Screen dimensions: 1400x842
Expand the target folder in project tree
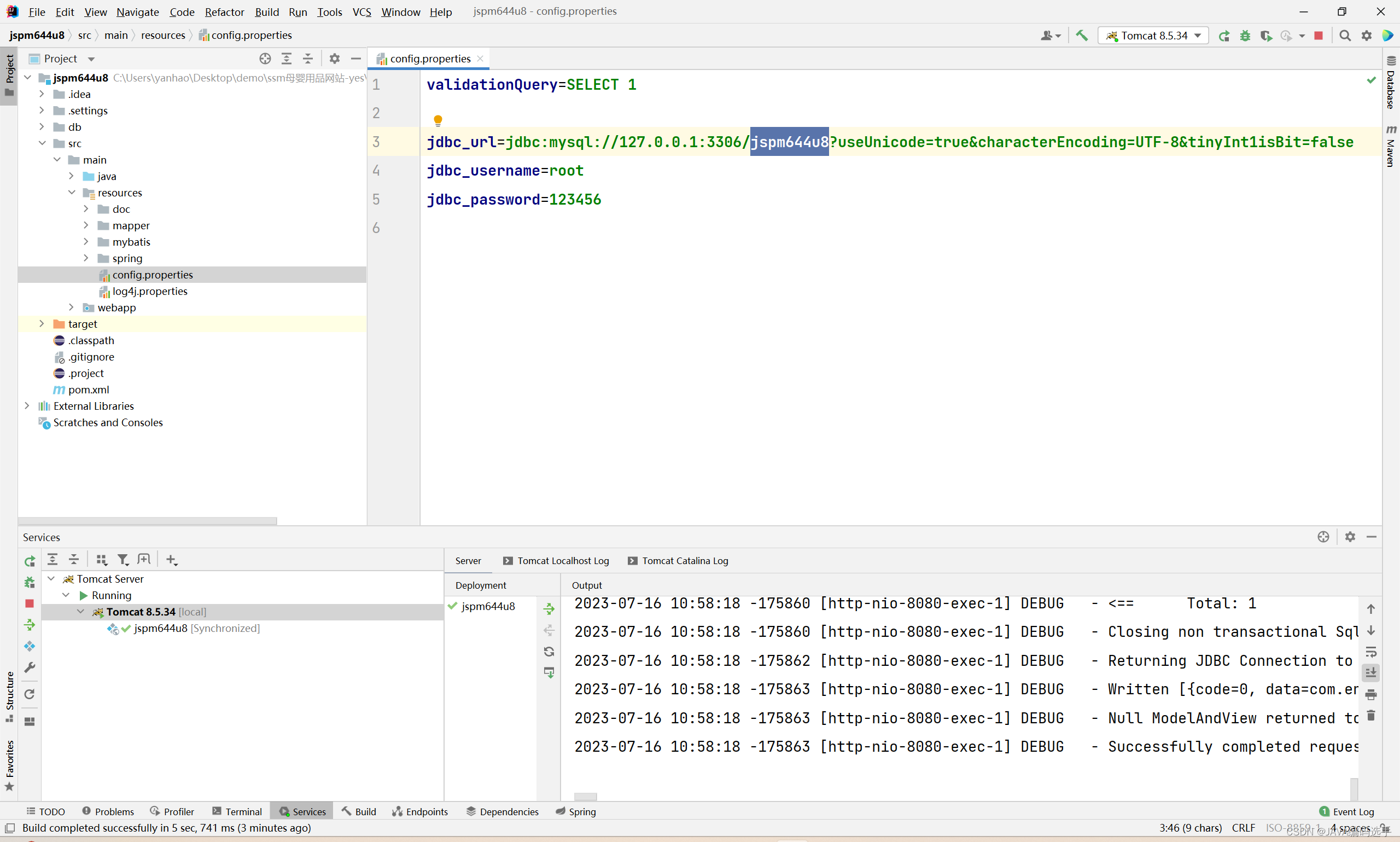[x=41, y=323]
